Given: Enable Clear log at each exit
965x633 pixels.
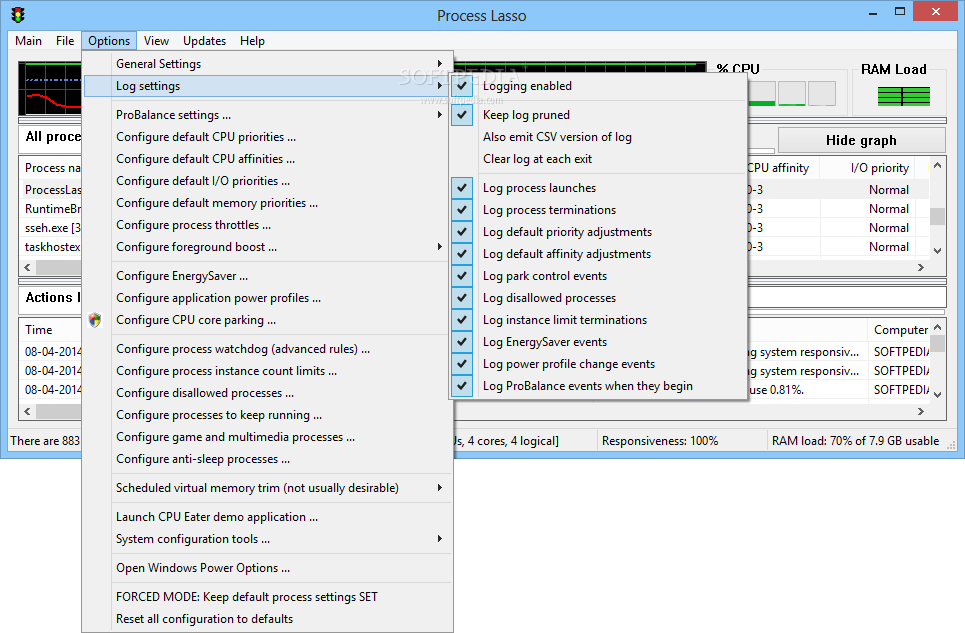Looking at the screenshot, I should tap(537, 159).
